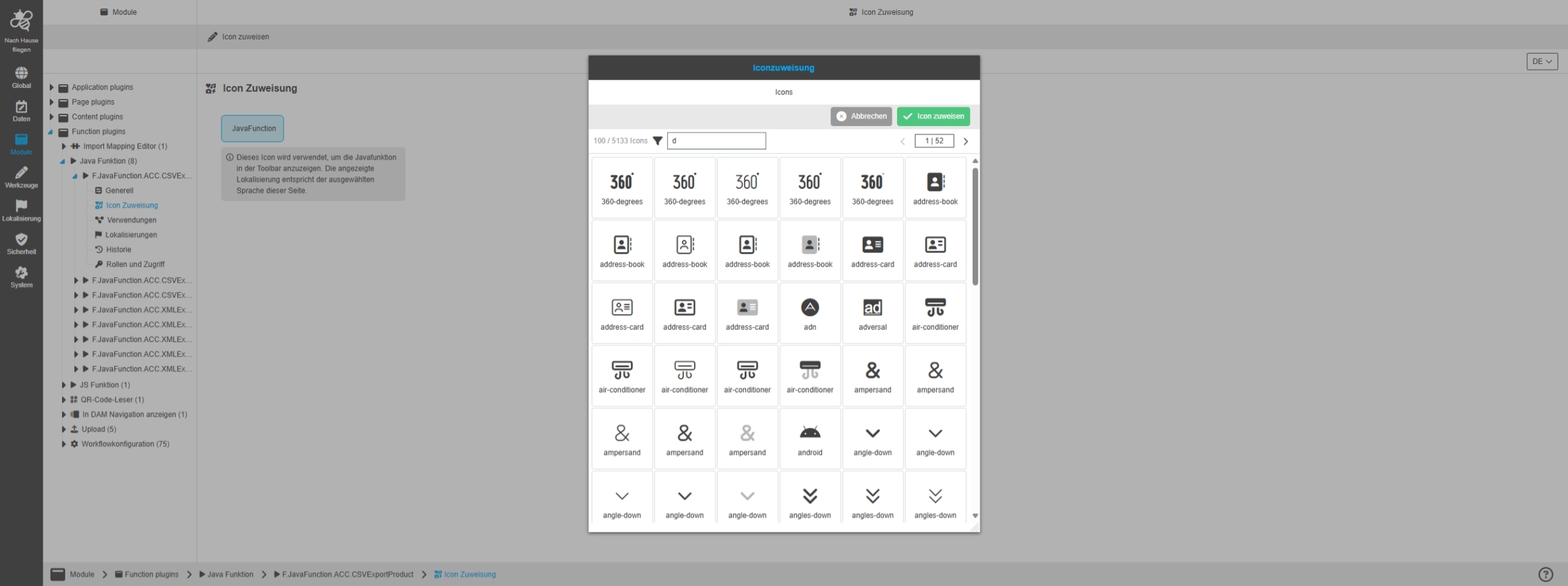The height and width of the screenshot is (586, 1568).
Task: Go to the previous icon page
Action: click(x=903, y=141)
